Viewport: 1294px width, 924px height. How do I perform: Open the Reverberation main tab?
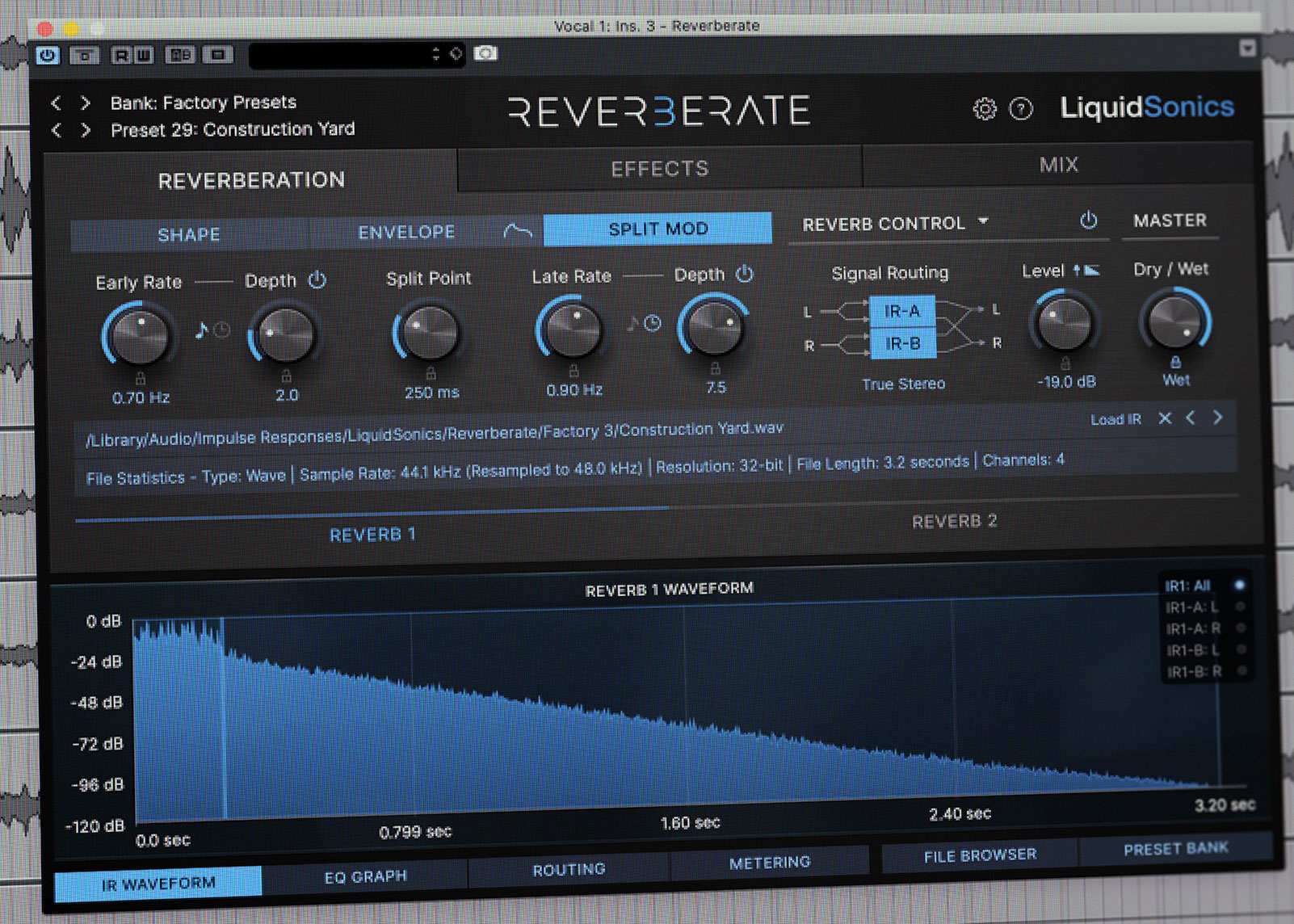[x=251, y=180]
